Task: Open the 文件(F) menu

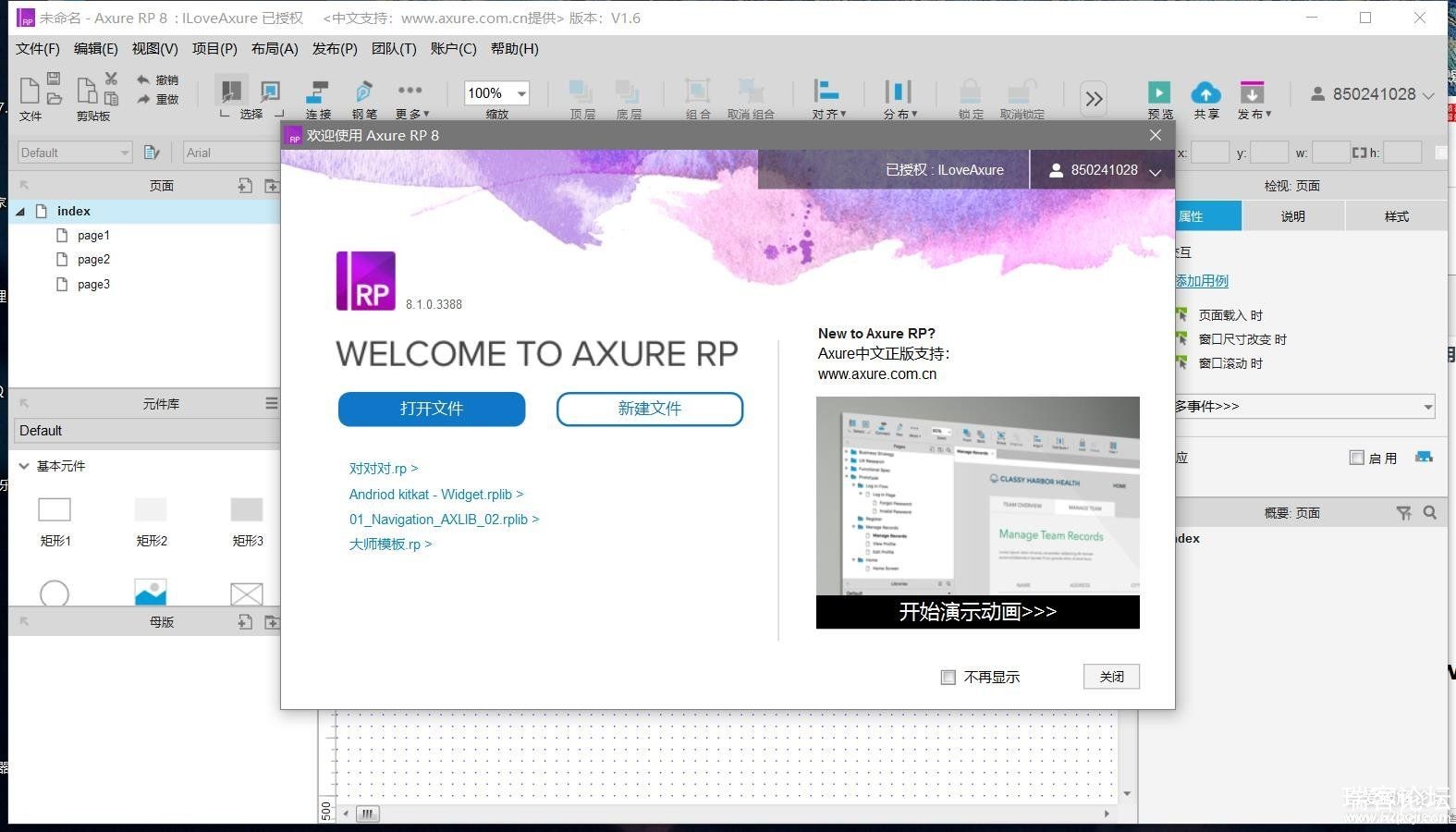Action: pos(38,49)
